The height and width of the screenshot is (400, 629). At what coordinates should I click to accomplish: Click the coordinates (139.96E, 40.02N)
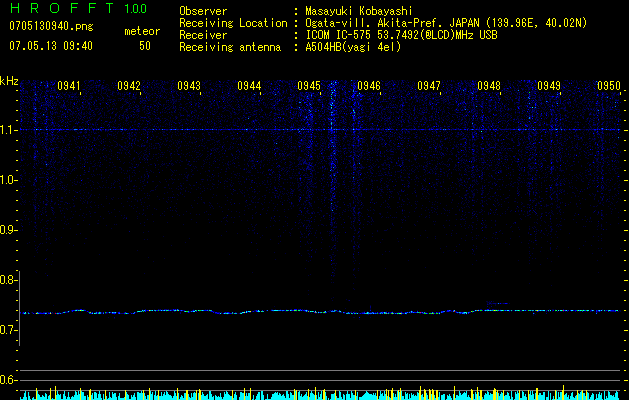click(x=536, y=23)
